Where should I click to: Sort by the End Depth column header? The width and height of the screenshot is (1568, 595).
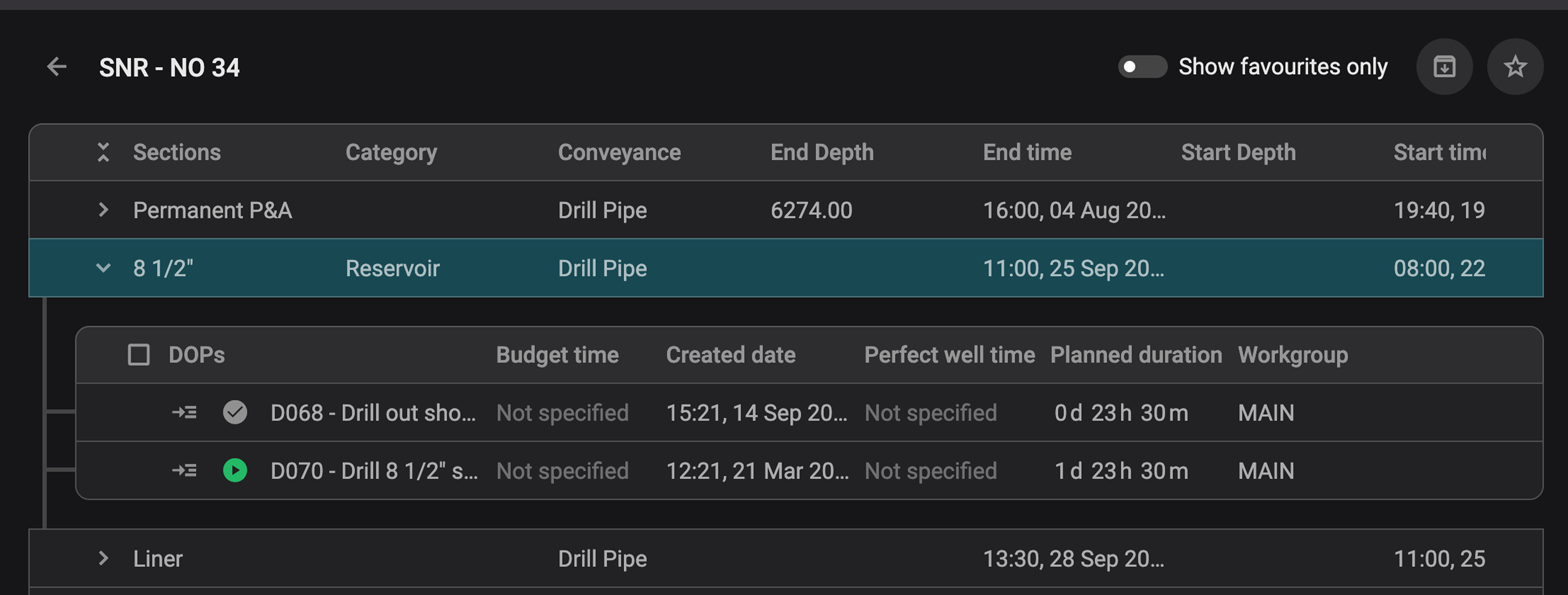[x=822, y=152]
